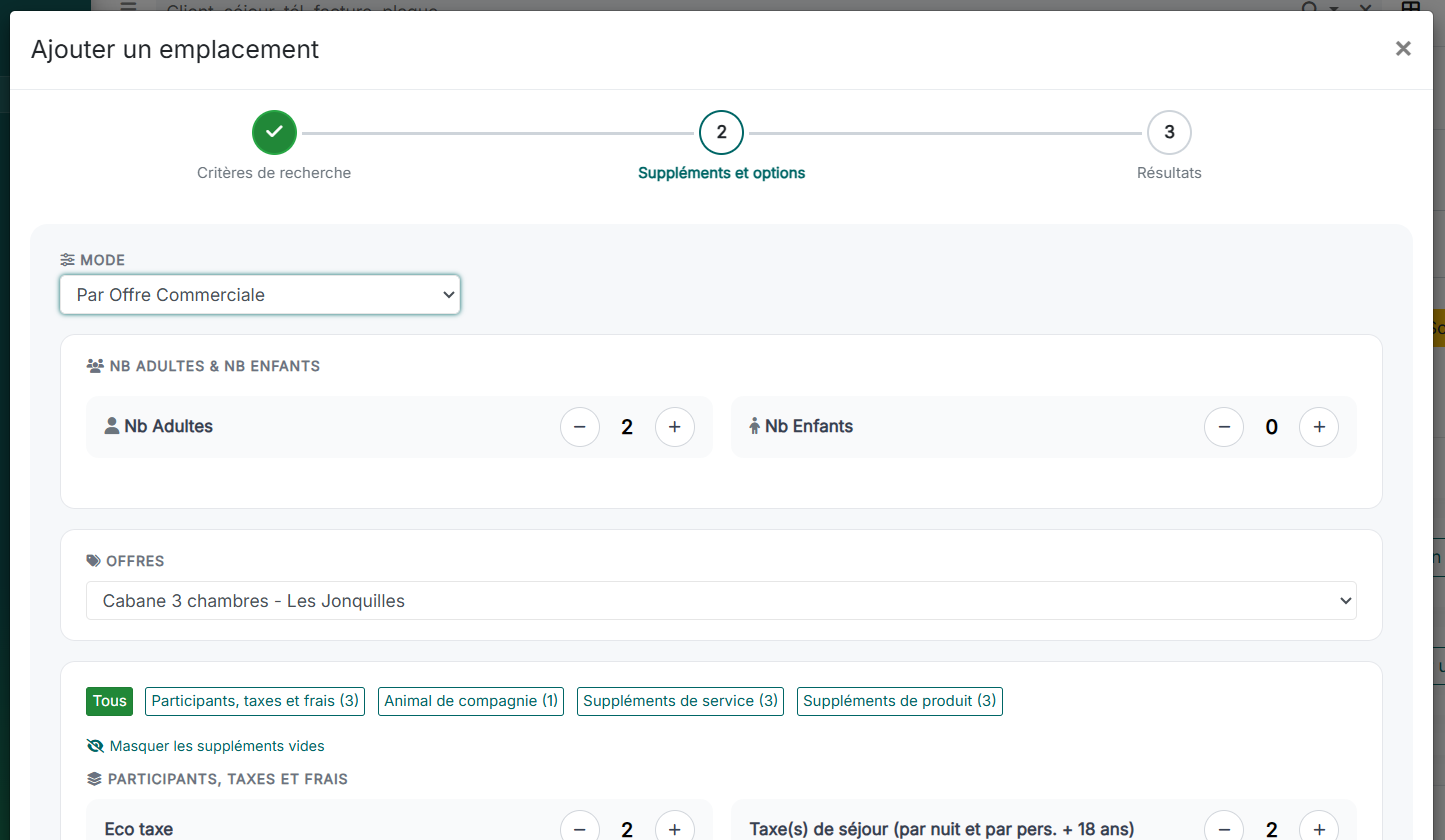Viewport: 1445px width, 840px height.
Task: Filter by Suppléments de produit (3)
Action: pyautogui.click(x=900, y=701)
